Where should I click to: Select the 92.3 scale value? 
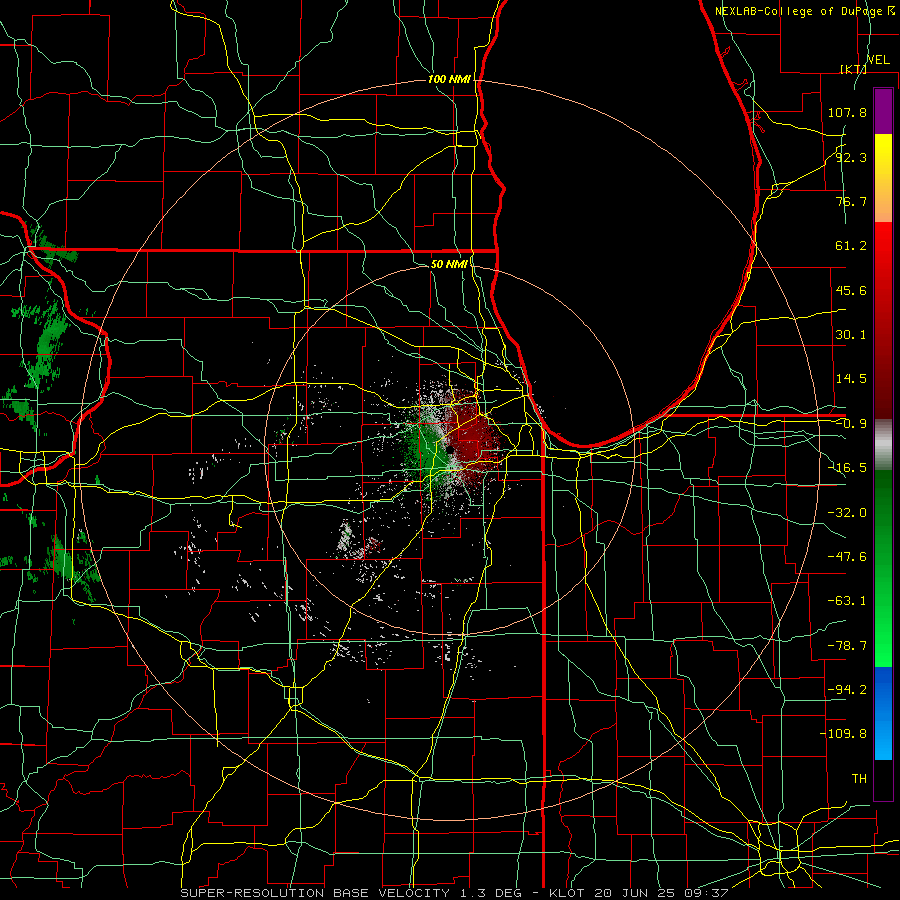[851, 157]
